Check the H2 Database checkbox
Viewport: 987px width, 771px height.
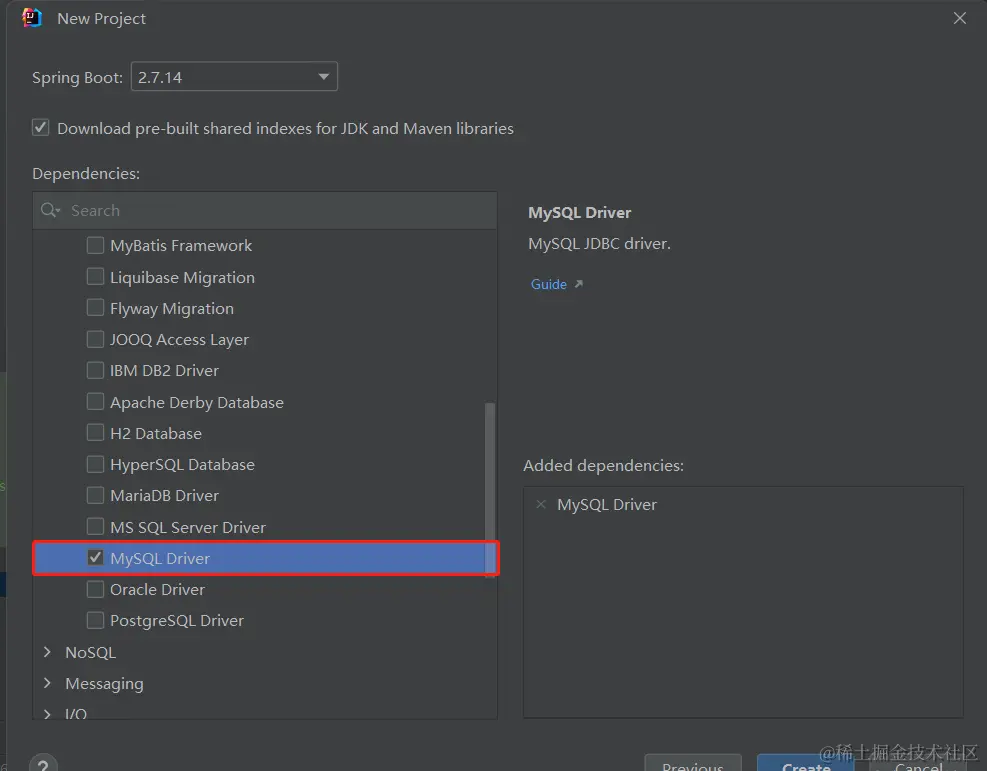pos(95,432)
